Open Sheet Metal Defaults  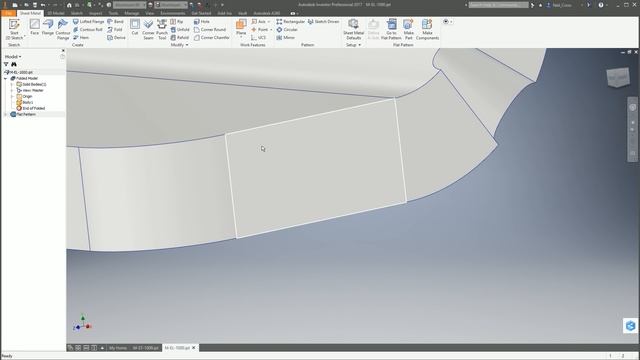353,29
